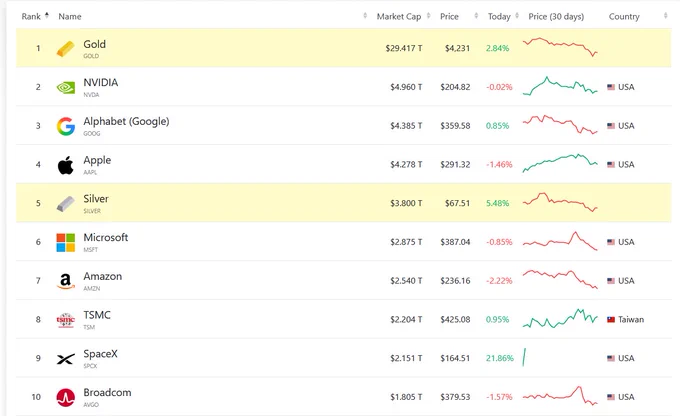Open the Amazon company link
The image size is (680, 416).
103,276
